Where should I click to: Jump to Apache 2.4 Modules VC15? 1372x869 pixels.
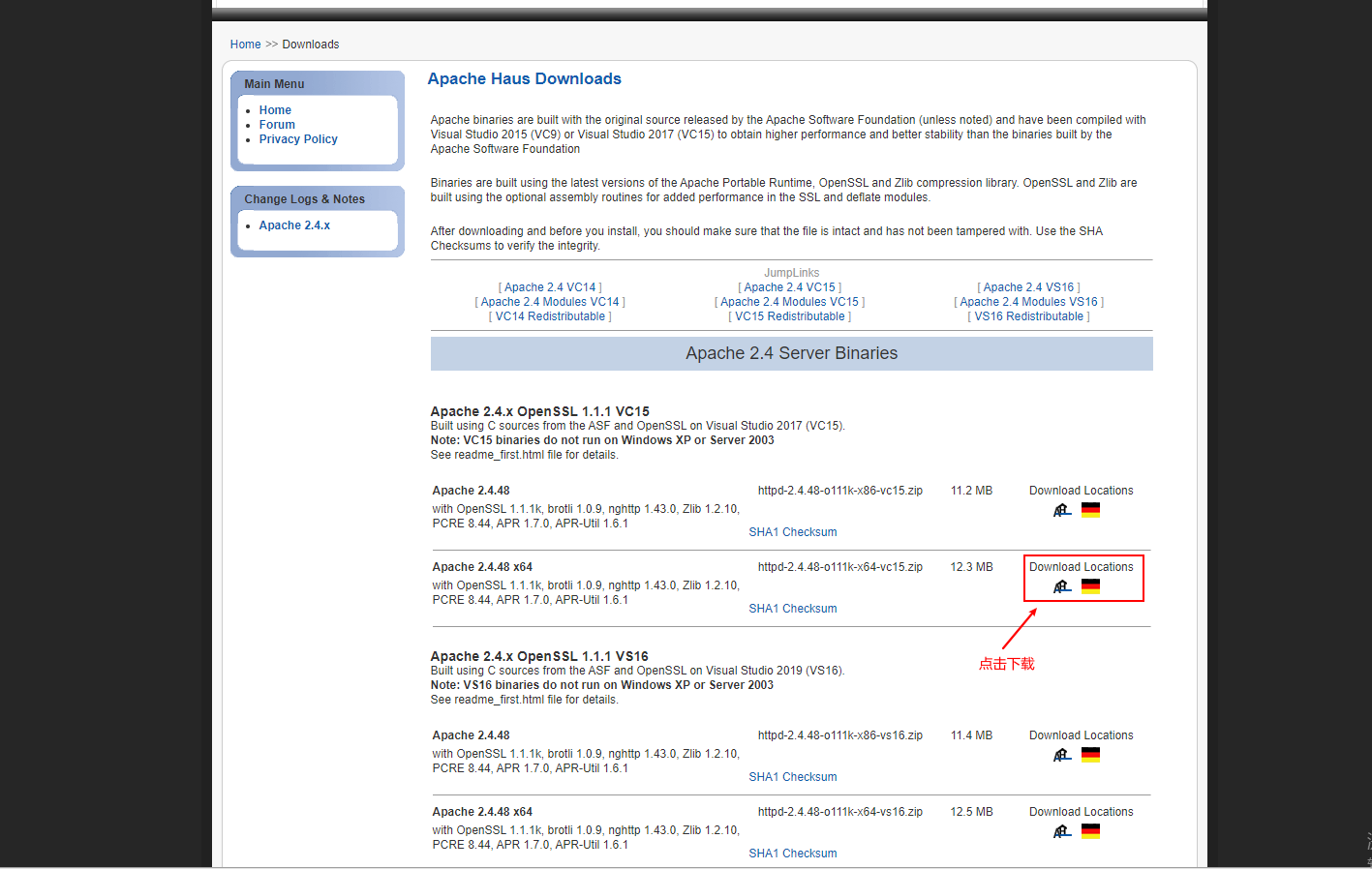[x=790, y=302]
